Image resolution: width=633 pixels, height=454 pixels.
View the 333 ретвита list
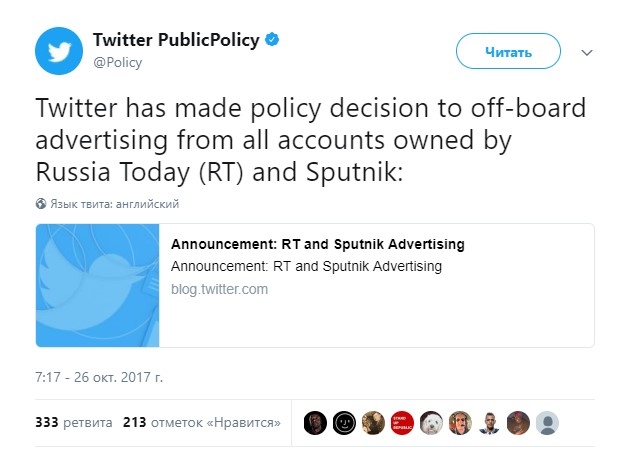coord(72,422)
